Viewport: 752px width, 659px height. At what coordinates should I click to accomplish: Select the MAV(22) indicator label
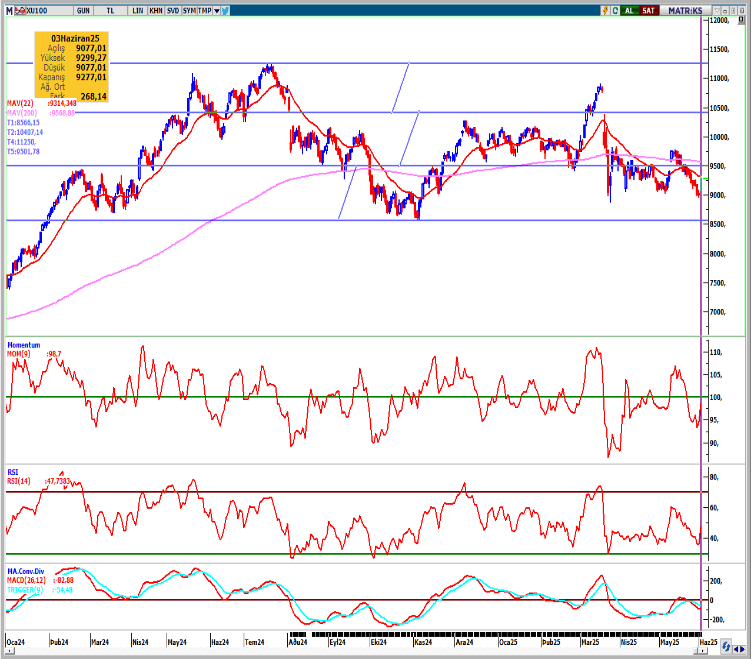(20, 103)
